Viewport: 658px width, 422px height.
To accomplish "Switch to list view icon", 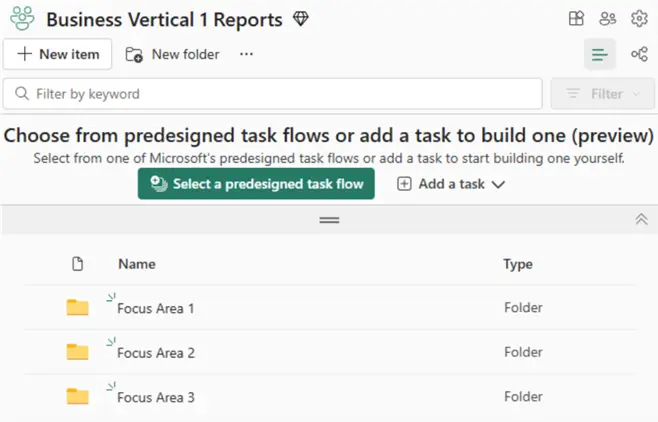I will tap(600, 54).
